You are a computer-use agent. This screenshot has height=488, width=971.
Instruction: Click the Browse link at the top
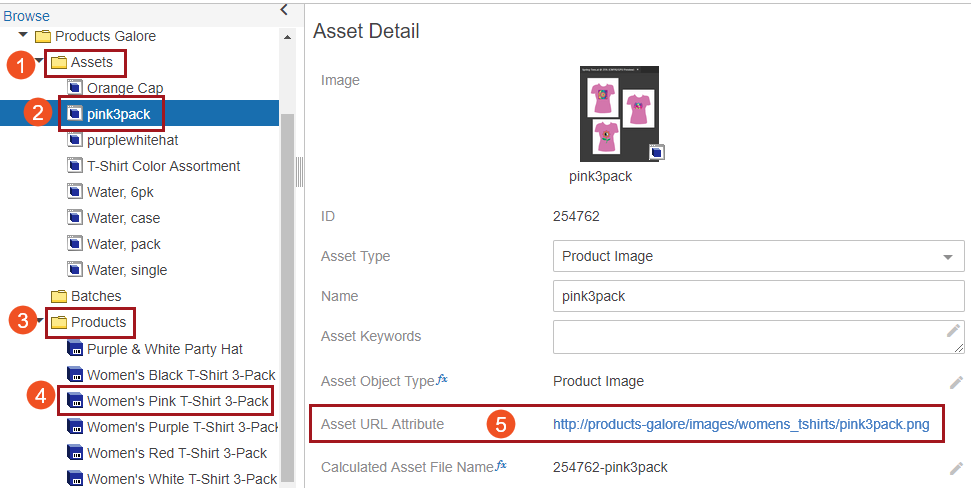[x=26, y=16]
